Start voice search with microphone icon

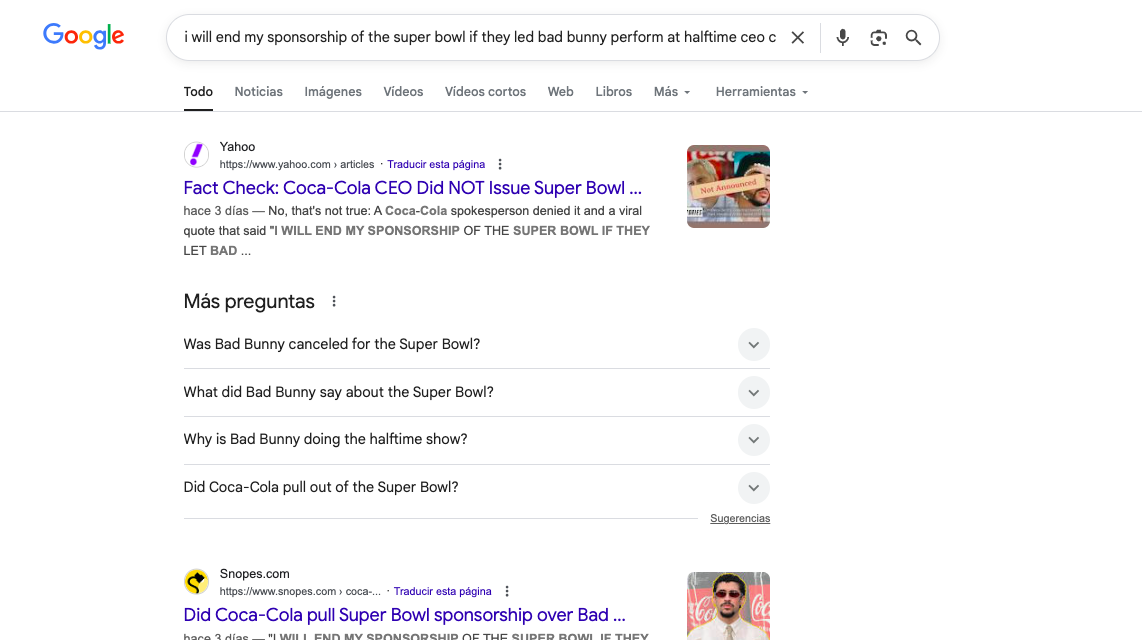pos(843,38)
